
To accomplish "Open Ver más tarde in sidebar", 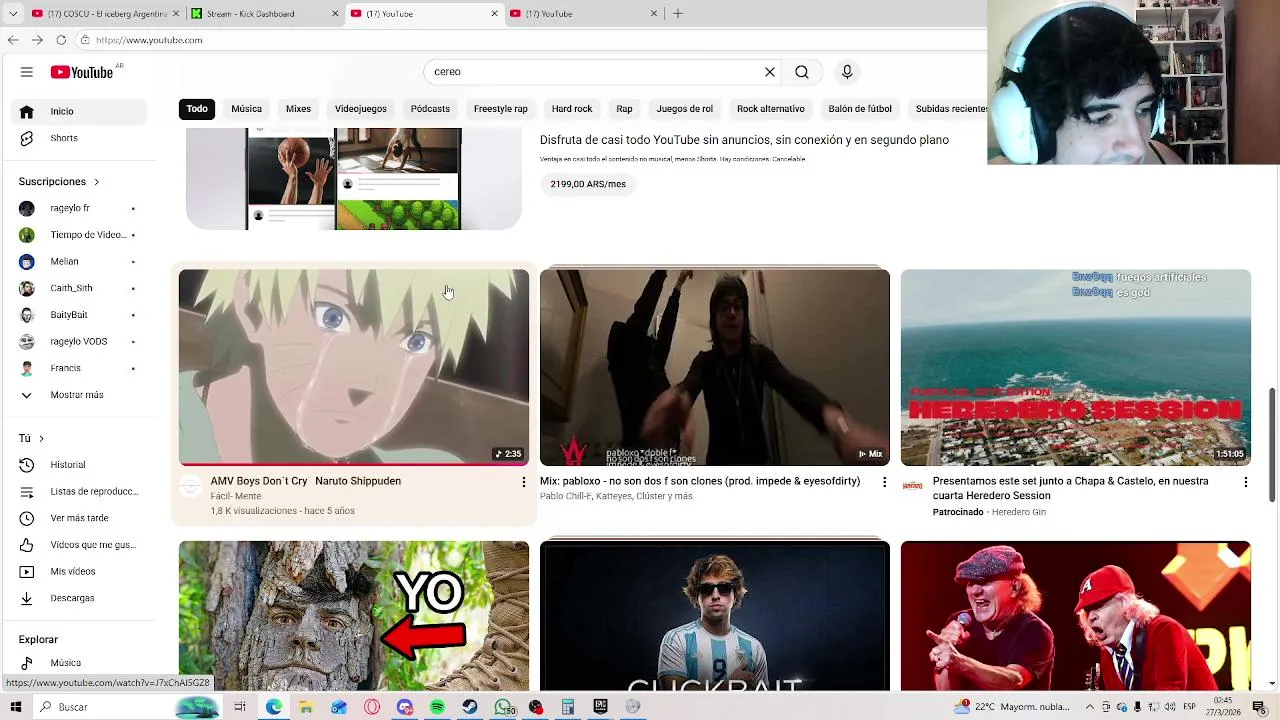I will [x=78, y=518].
